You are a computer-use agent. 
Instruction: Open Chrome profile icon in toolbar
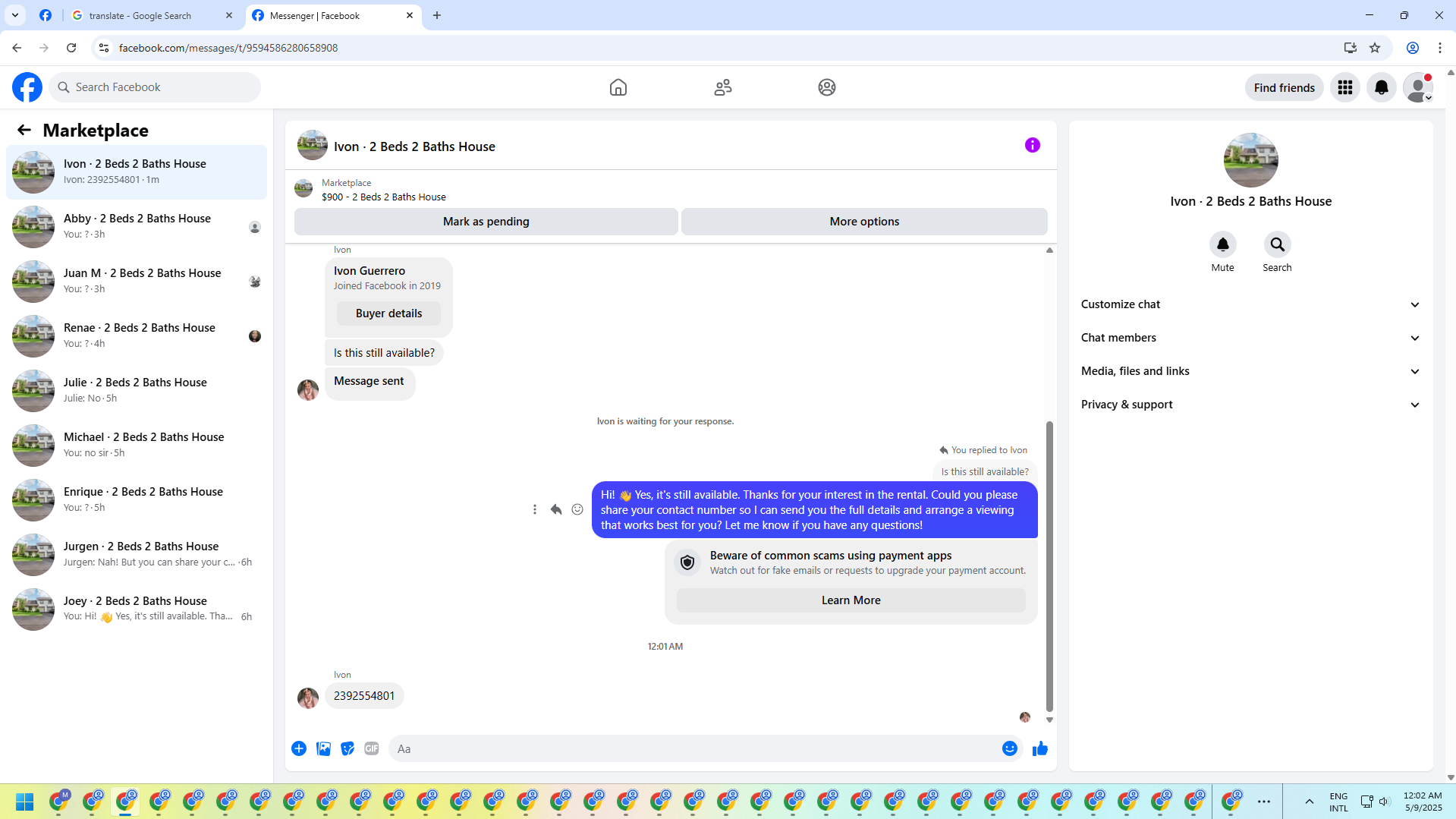tap(1413, 48)
